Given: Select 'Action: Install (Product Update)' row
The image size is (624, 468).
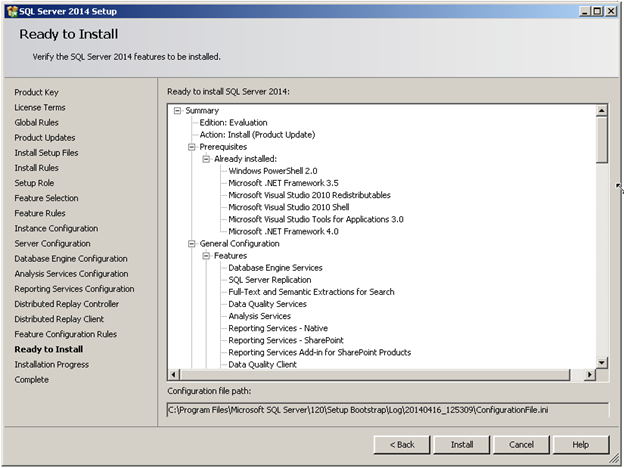Looking at the screenshot, I should [x=257, y=135].
